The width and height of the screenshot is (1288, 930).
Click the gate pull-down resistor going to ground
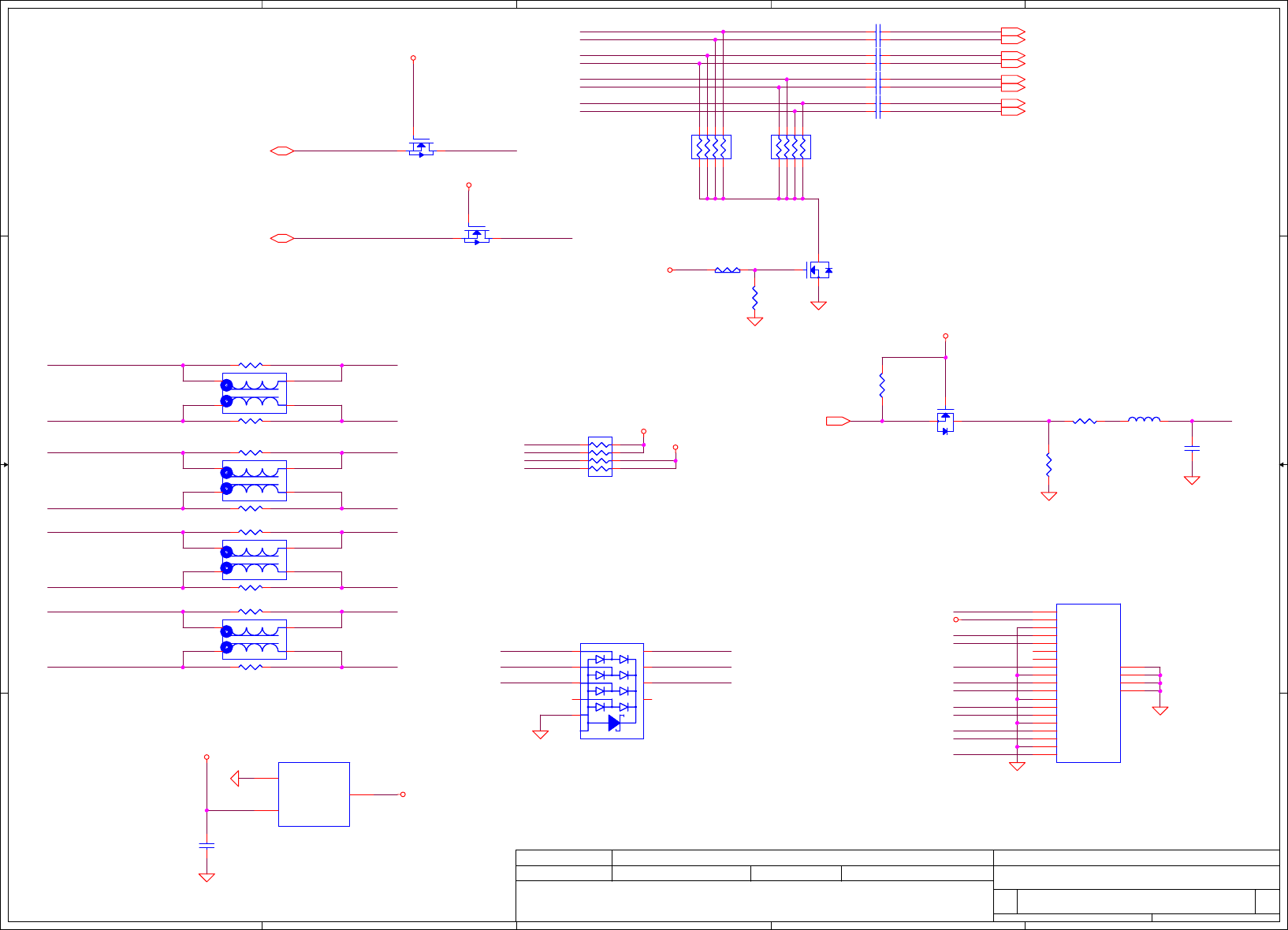[754, 298]
